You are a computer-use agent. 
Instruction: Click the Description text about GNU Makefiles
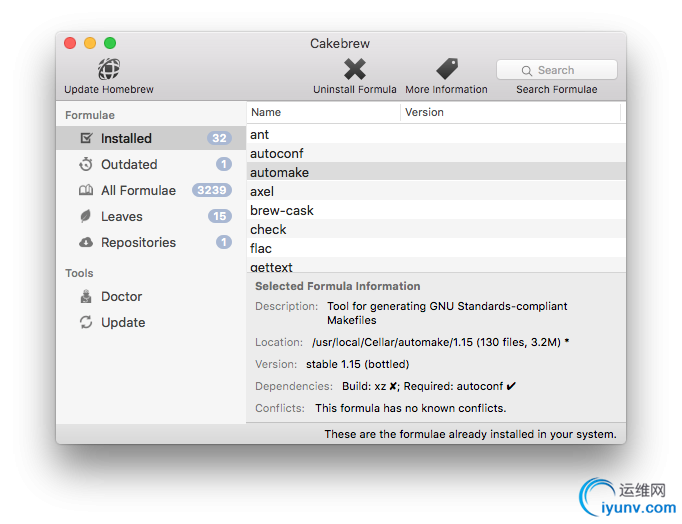(x=447, y=313)
